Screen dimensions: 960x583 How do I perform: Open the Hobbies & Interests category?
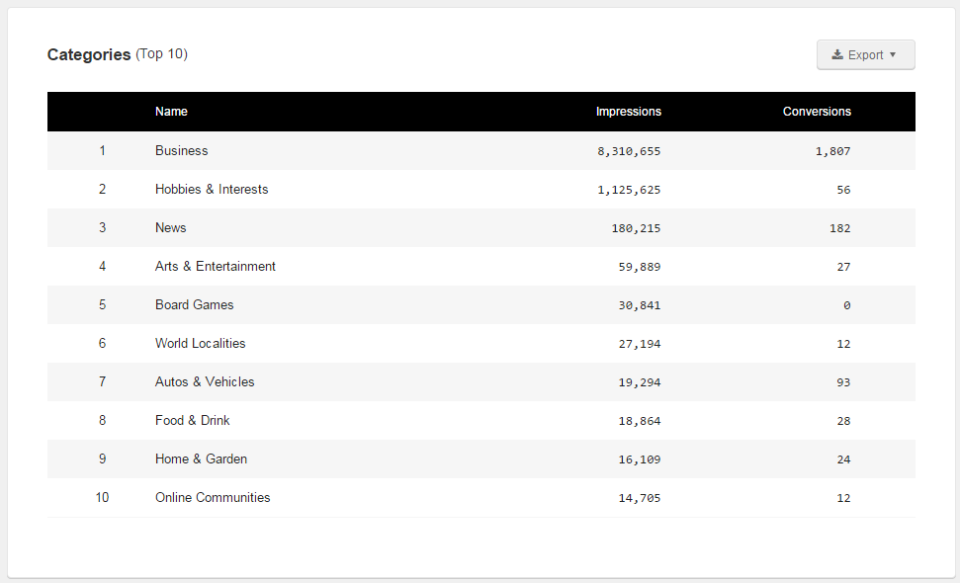point(210,189)
